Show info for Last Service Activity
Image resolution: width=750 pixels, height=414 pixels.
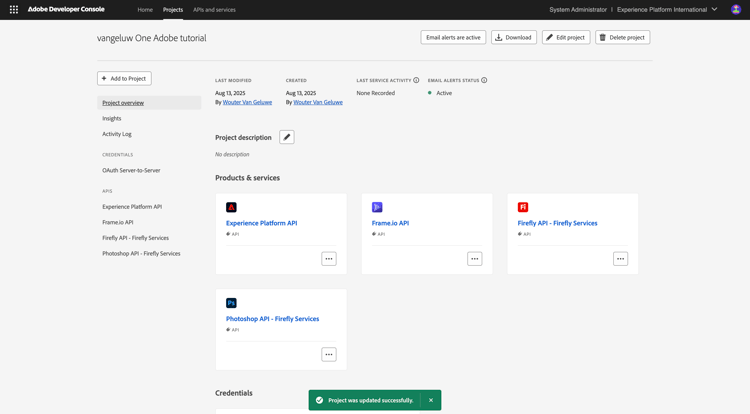(416, 80)
